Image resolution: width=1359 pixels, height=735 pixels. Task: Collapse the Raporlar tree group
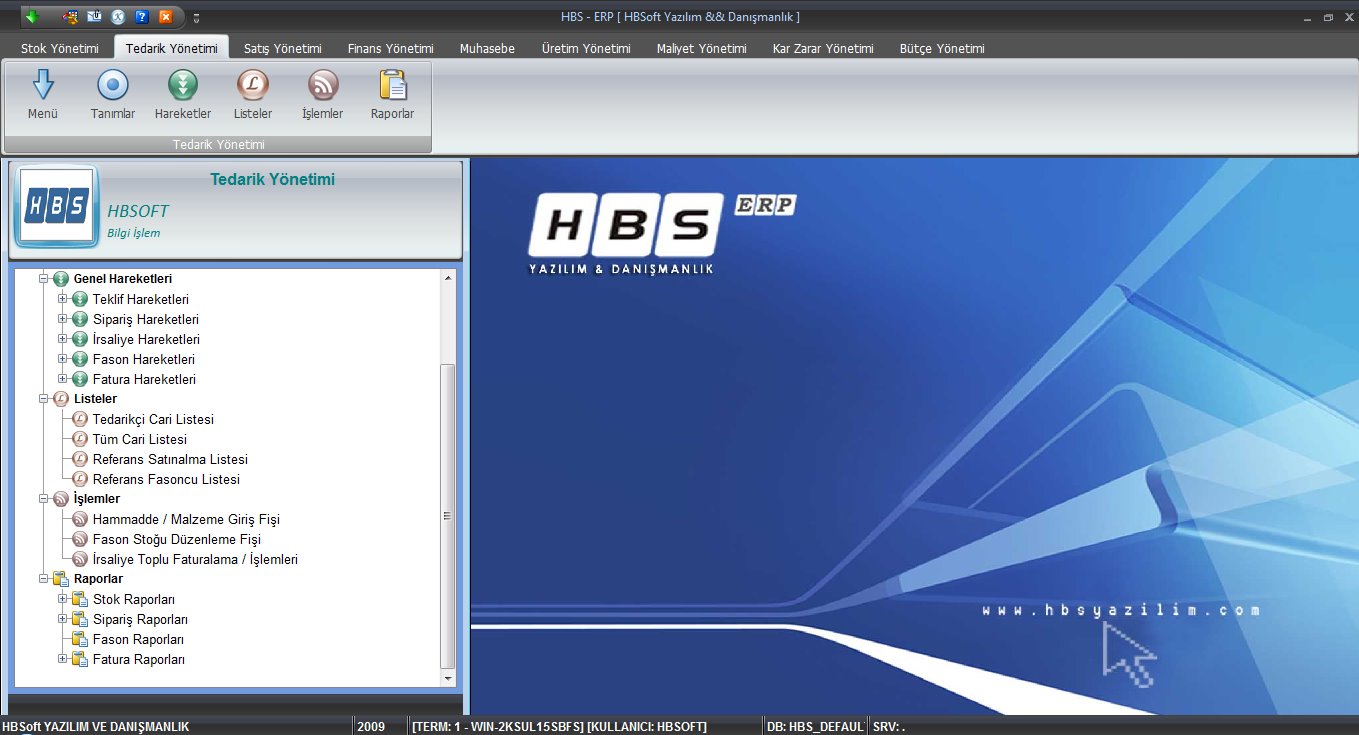(43, 579)
